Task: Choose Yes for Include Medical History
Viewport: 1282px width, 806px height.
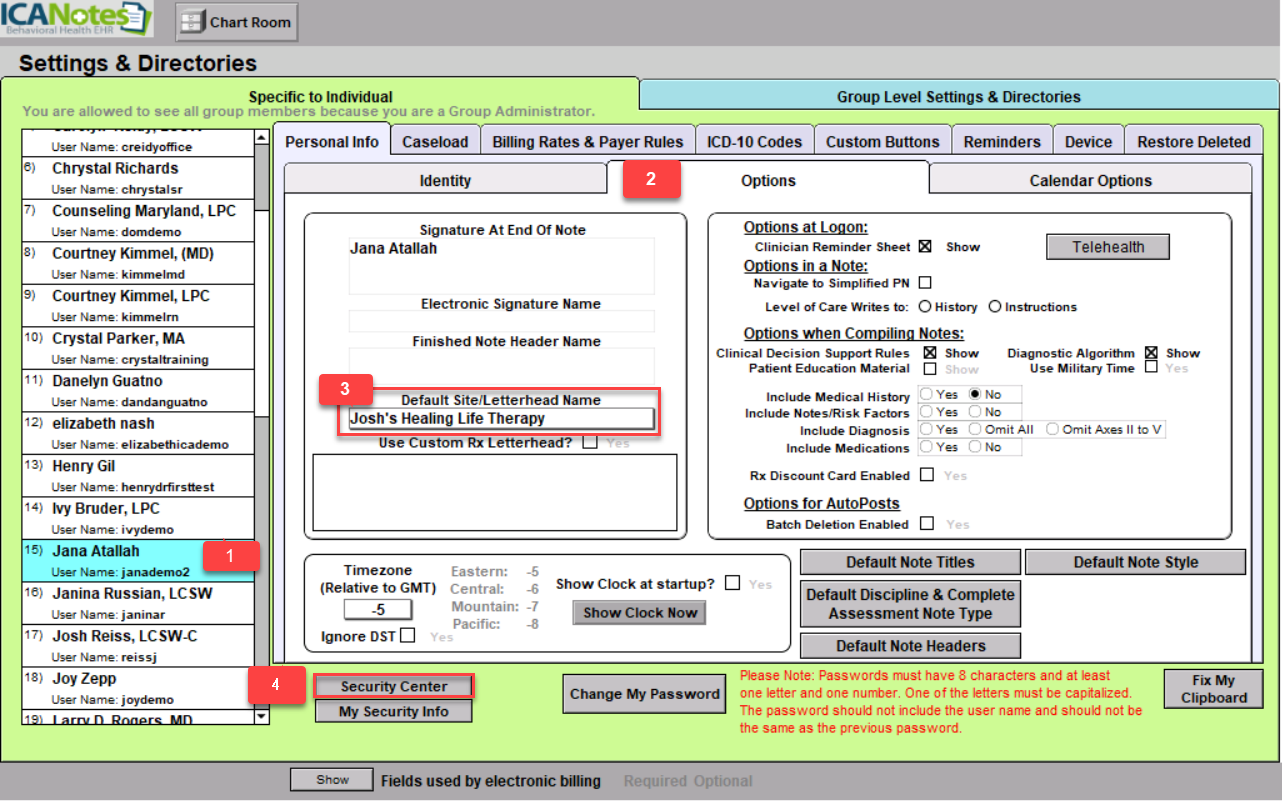Action: [x=926, y=395]
